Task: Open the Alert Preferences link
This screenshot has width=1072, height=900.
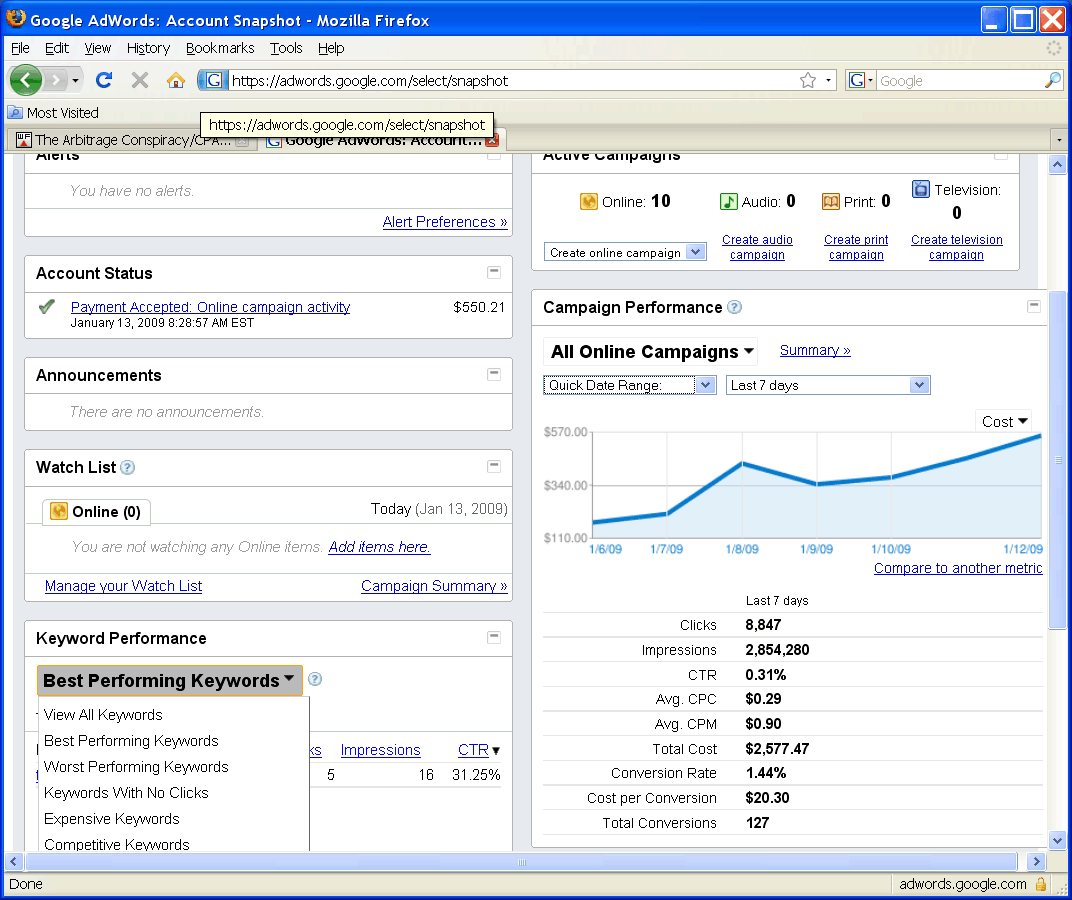Action: pyautogui.click(x=445, y=222)
